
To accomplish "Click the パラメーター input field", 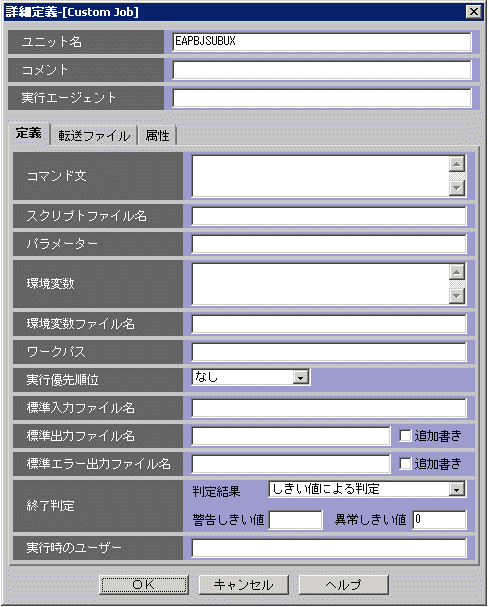I will coord(329,244).
